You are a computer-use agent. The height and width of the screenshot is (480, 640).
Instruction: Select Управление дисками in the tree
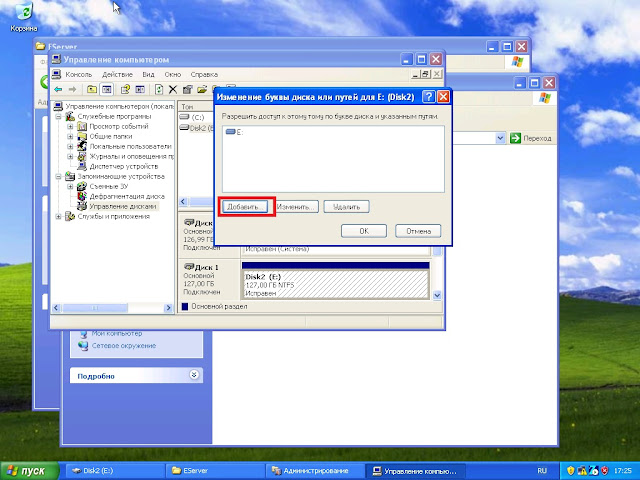[123, 207]
